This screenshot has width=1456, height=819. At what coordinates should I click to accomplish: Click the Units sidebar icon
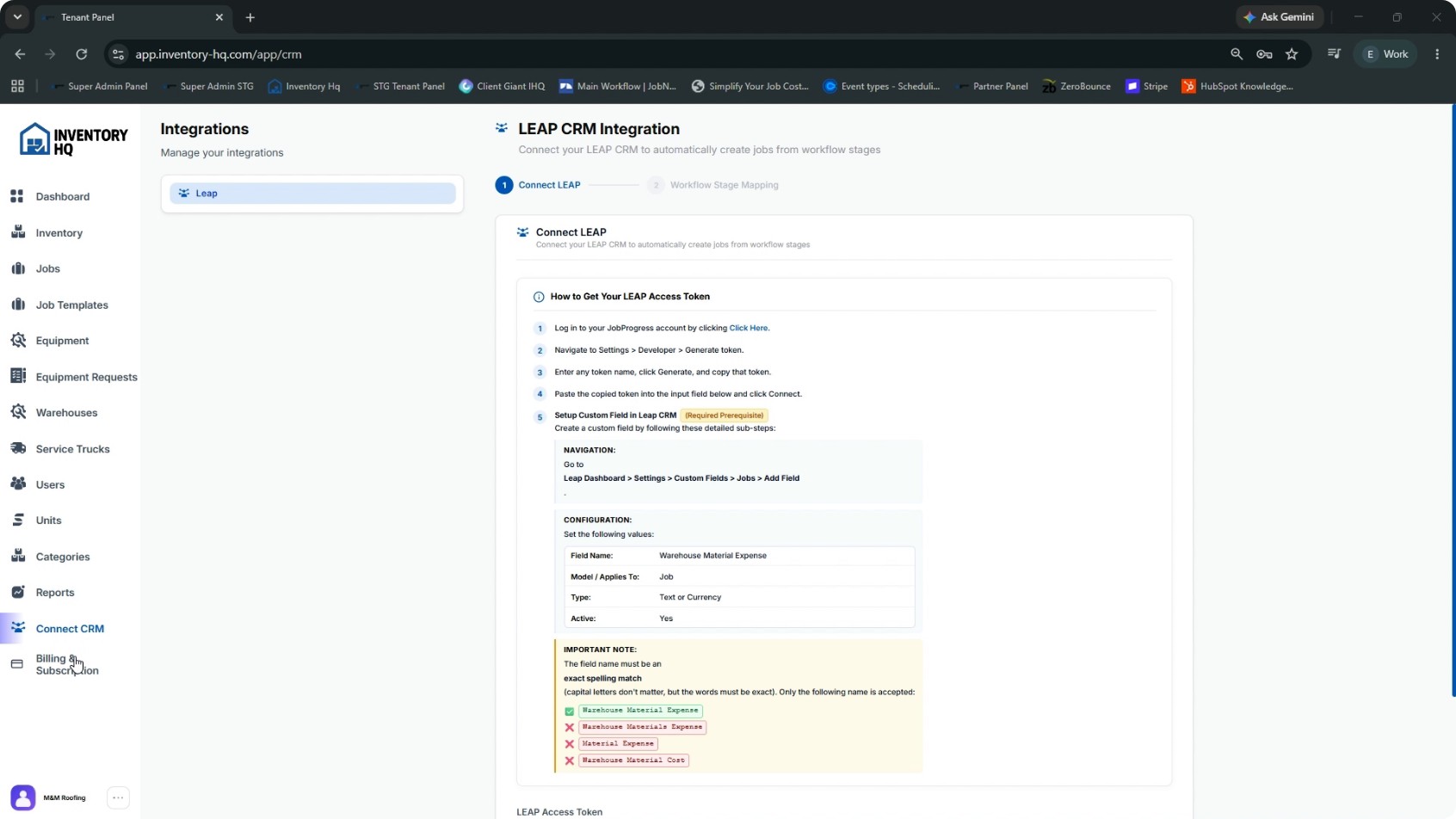(x=17, y=520)
